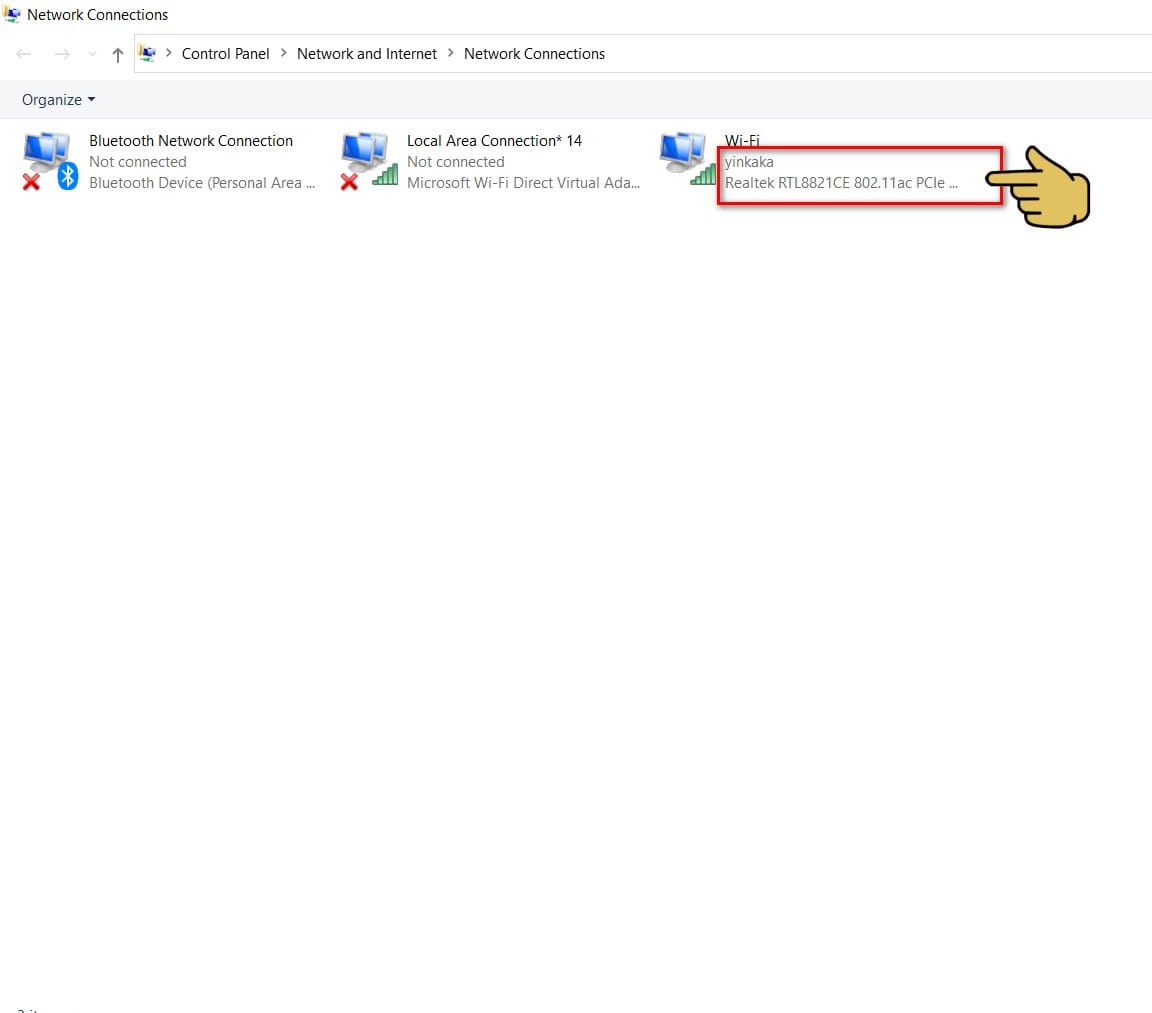Click the Network Connections title bar icon
The height and width of the screenshot is (1013, 1152).
point(12,14)
